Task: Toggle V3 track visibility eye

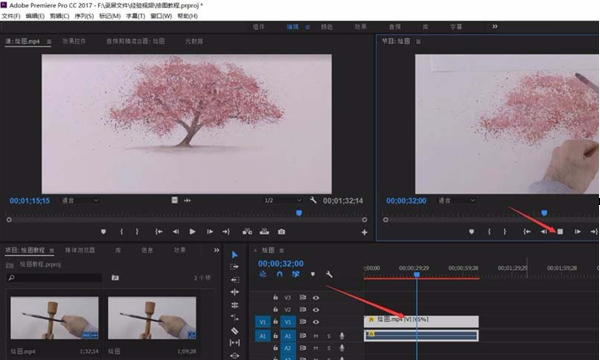Action: 316,297
